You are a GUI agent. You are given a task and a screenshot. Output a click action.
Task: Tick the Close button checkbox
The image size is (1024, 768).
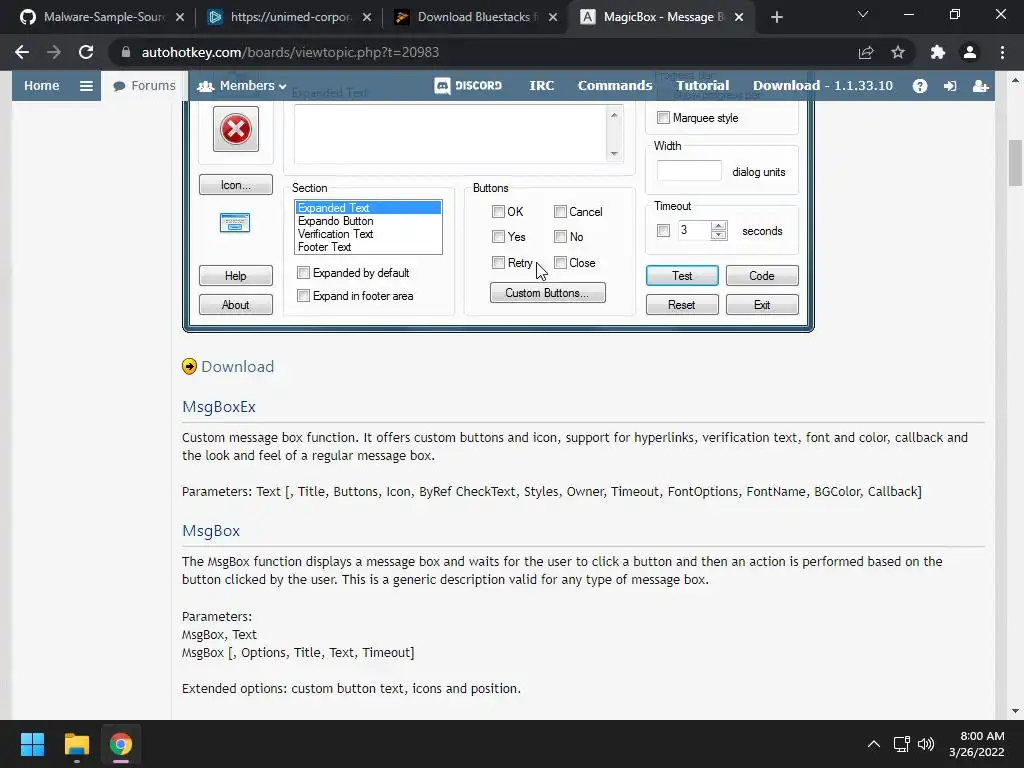click(560, 263)
